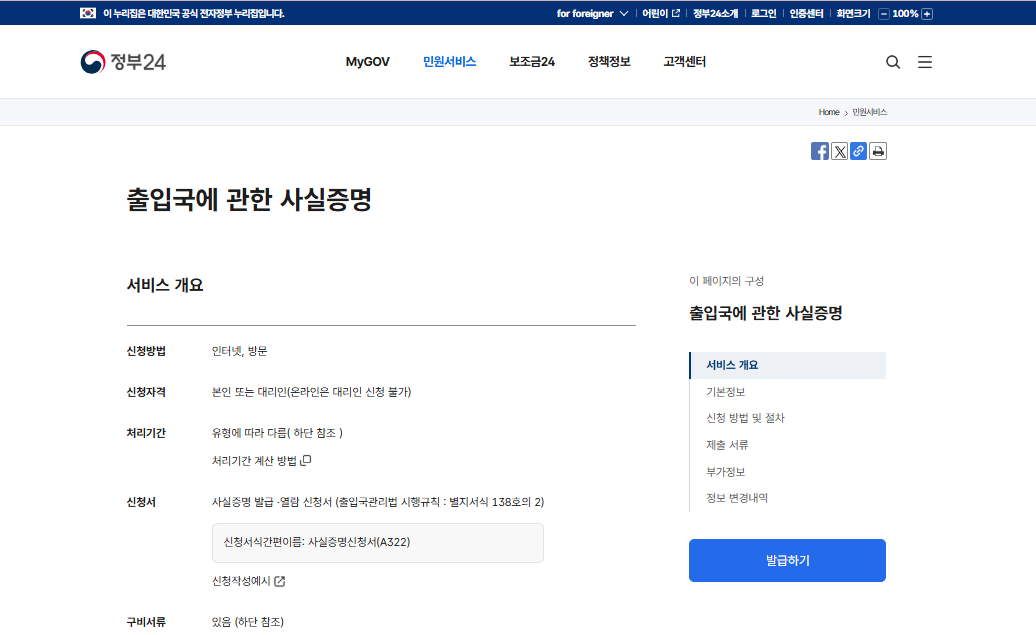Switch to the 보조금24 tab
The width and height of the screenshot is (1036, 635).
532,61
